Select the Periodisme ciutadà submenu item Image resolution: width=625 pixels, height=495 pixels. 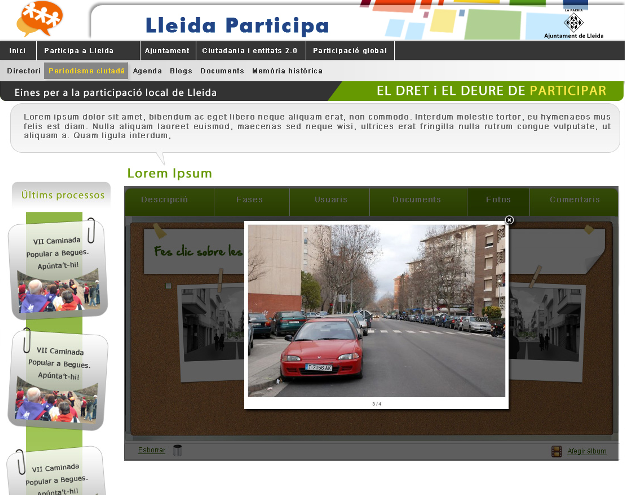[x=86, y=71]
